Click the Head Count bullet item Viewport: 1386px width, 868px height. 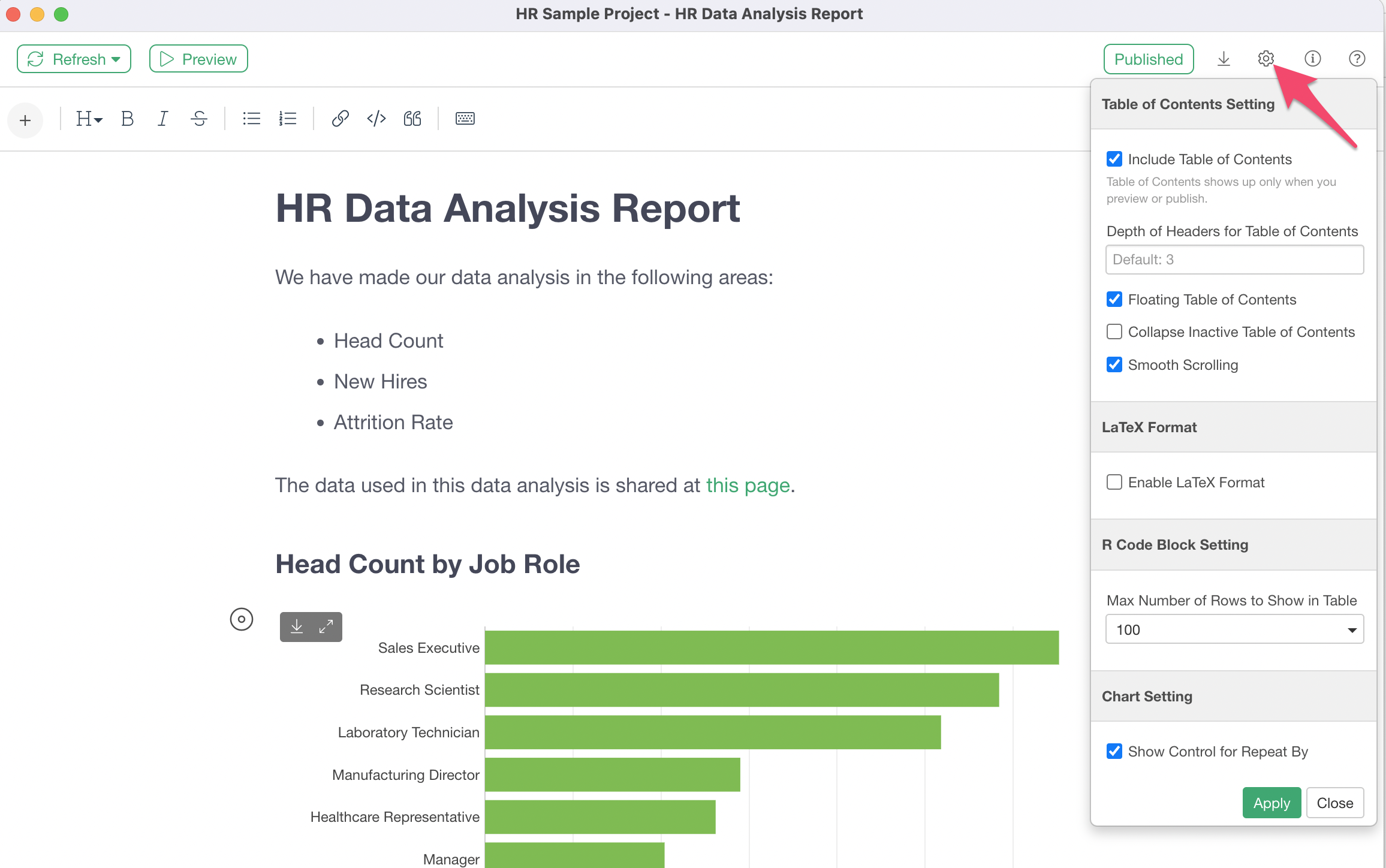pos(388,340)
